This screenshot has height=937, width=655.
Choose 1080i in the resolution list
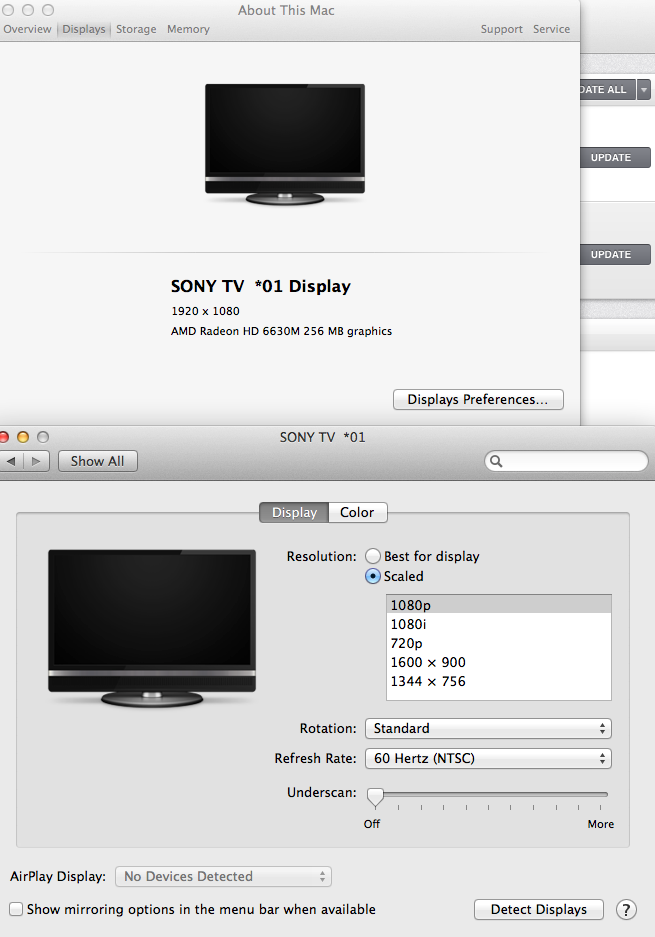[x=499, y=624]
